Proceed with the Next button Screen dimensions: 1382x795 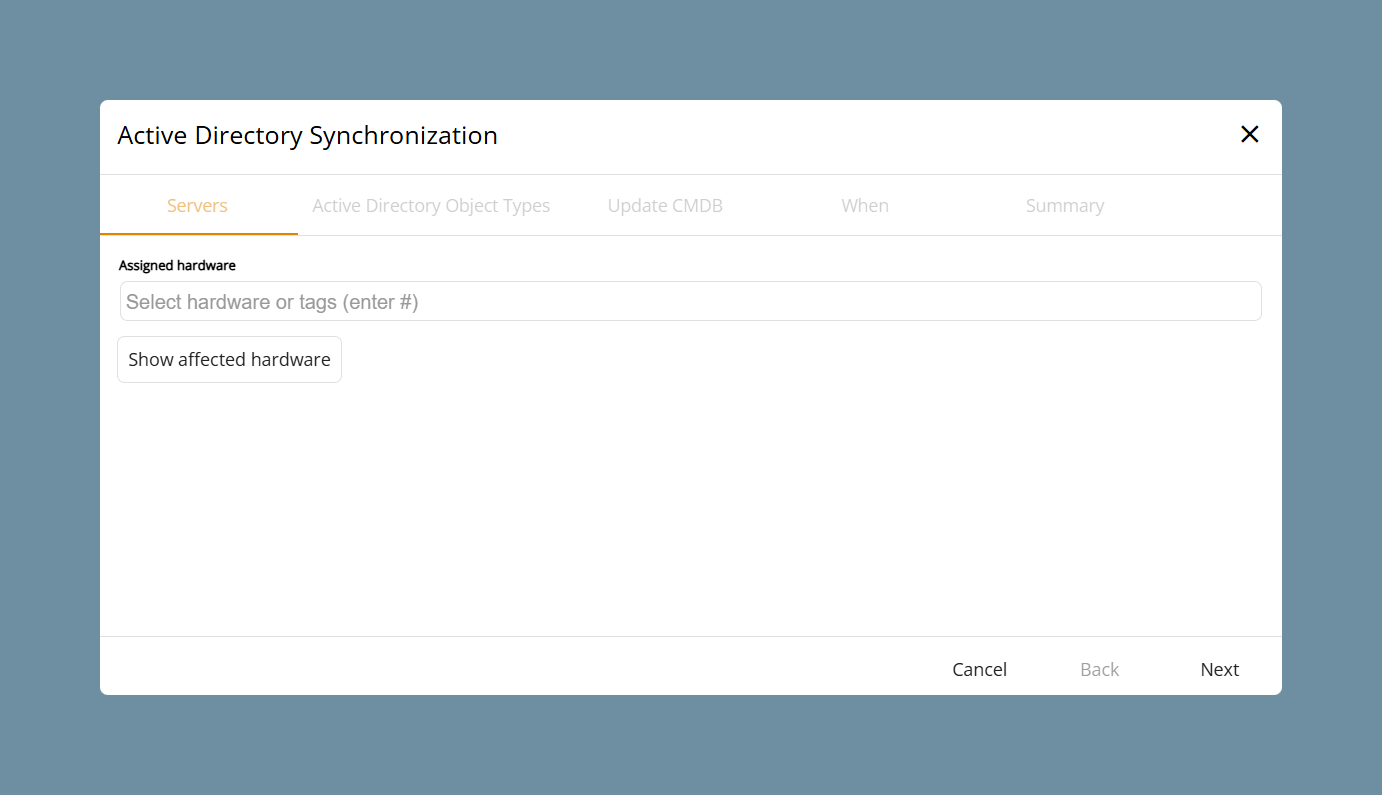click(x=1219, y=669)
